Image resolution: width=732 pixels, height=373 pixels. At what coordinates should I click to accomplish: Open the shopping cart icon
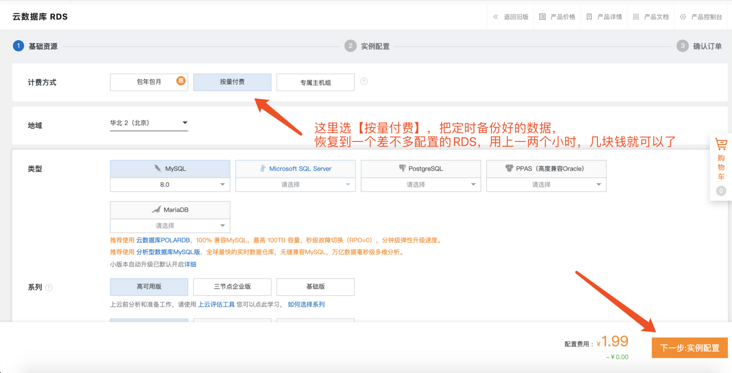(x=721, y=144)
